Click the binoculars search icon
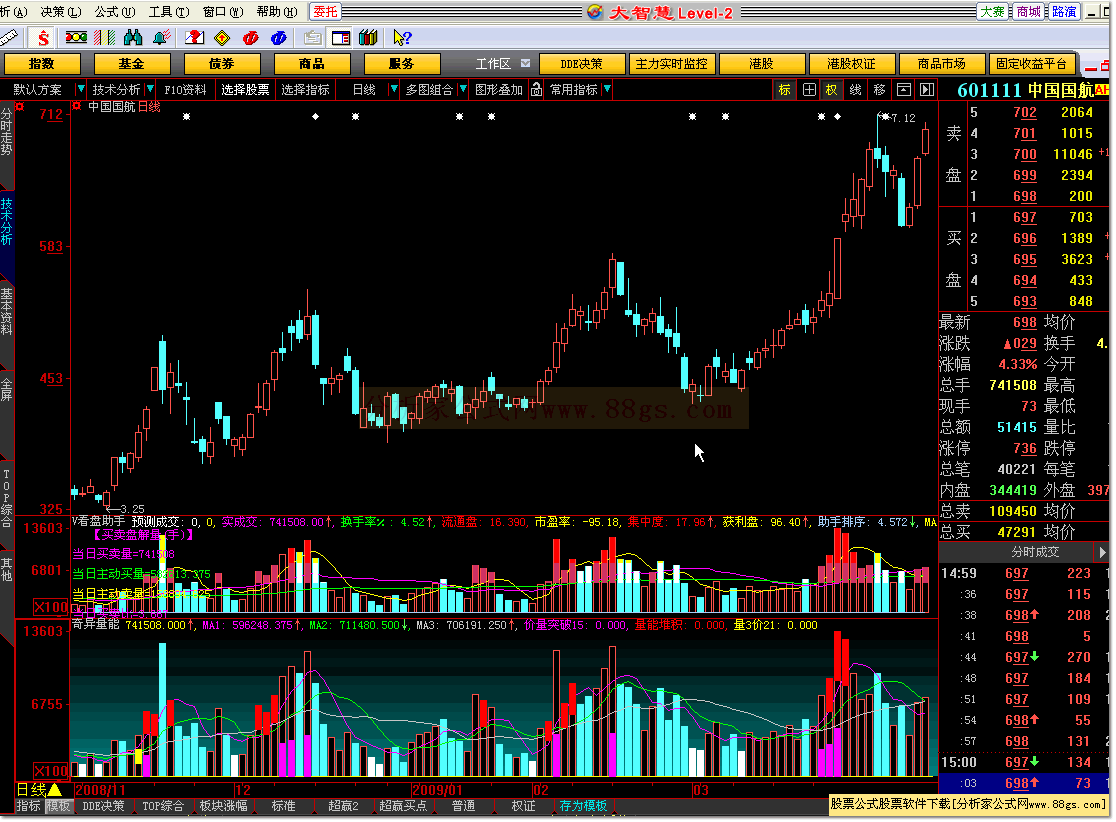Screen dimensions: 1116x822 pyautogui.click(x=133, y=38)
